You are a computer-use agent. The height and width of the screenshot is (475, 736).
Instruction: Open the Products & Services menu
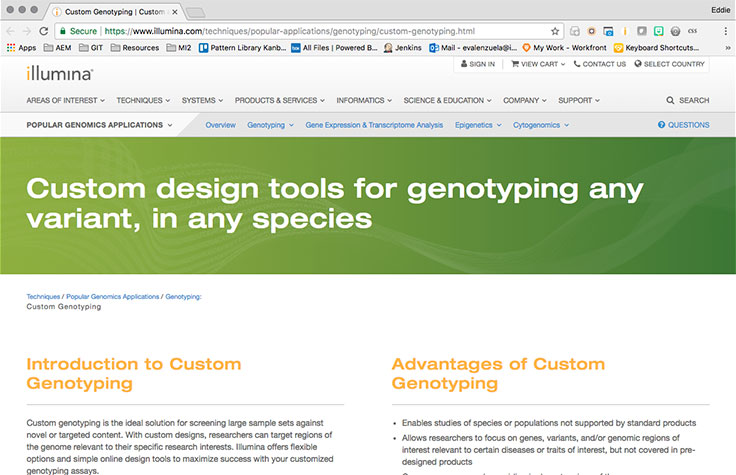pos(280,101)
